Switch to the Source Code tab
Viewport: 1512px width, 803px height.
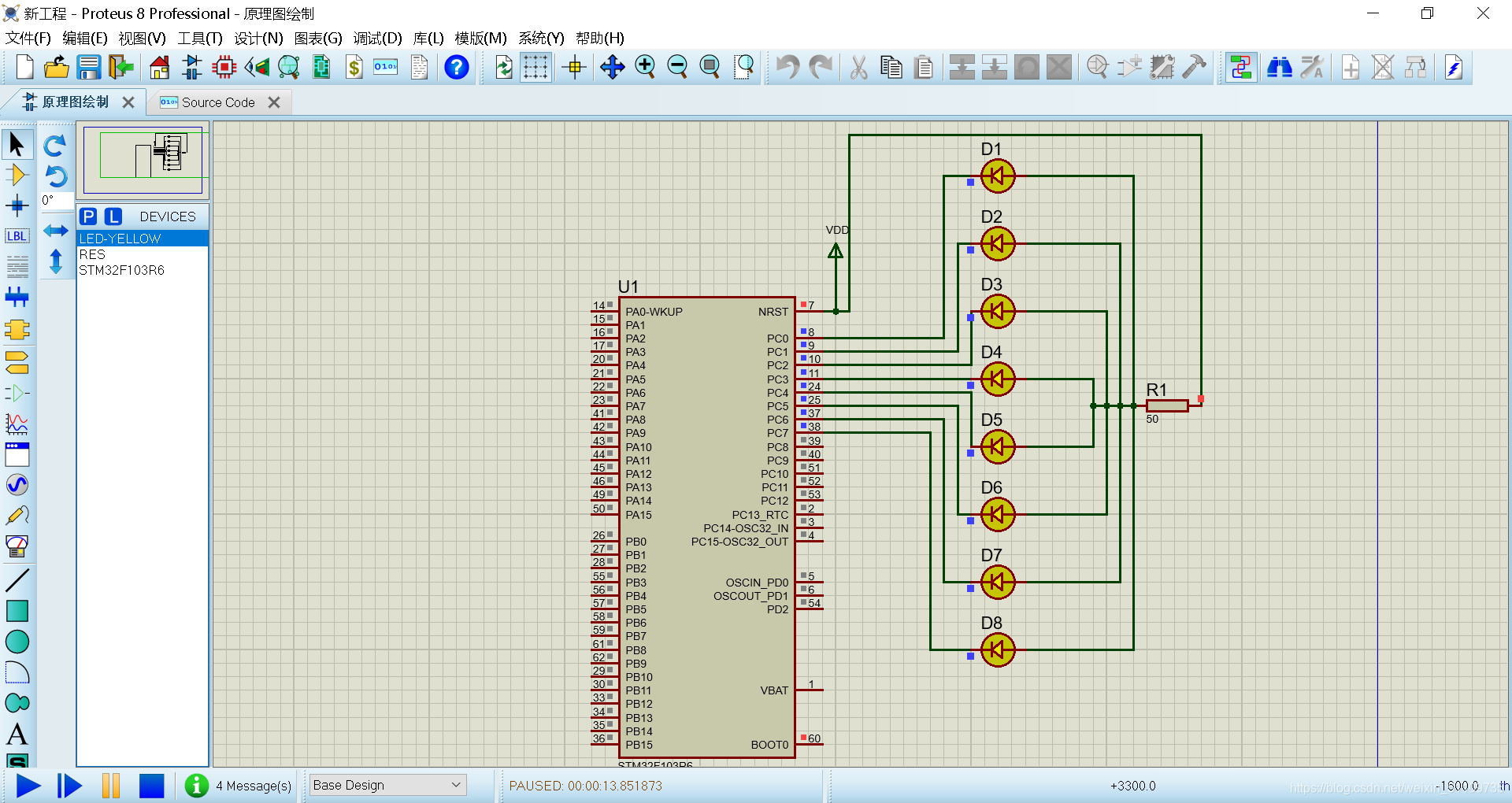pyautogui.click(x=218, y=102)
